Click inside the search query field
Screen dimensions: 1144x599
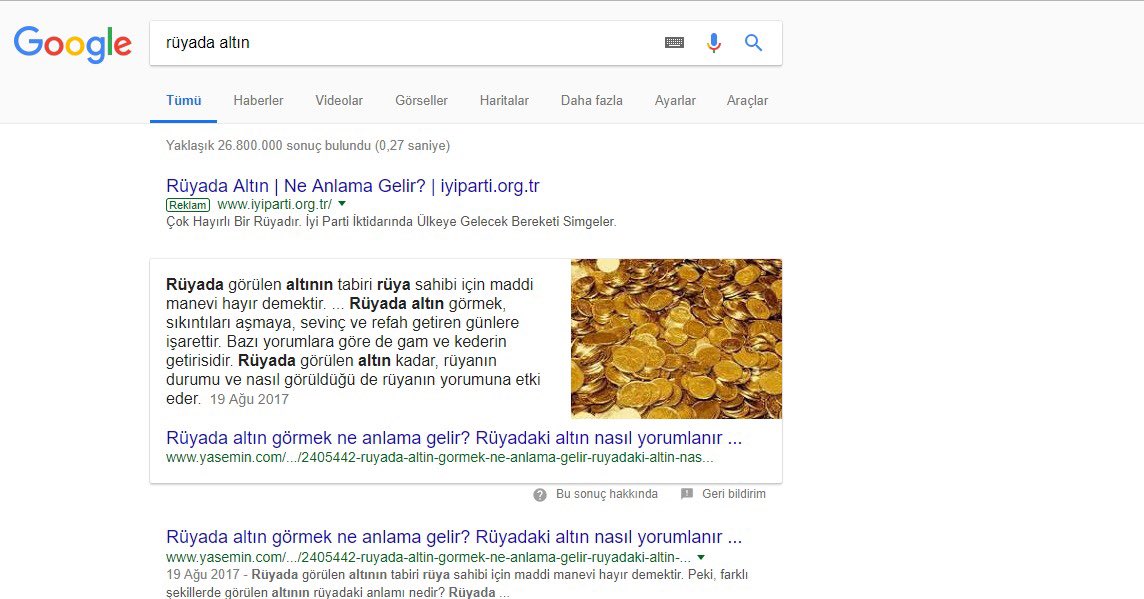coord(400,42)
